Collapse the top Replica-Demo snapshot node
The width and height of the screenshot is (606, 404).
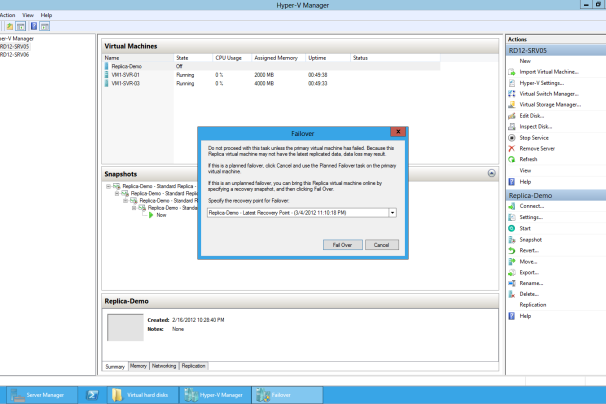[x=109, y=186]
